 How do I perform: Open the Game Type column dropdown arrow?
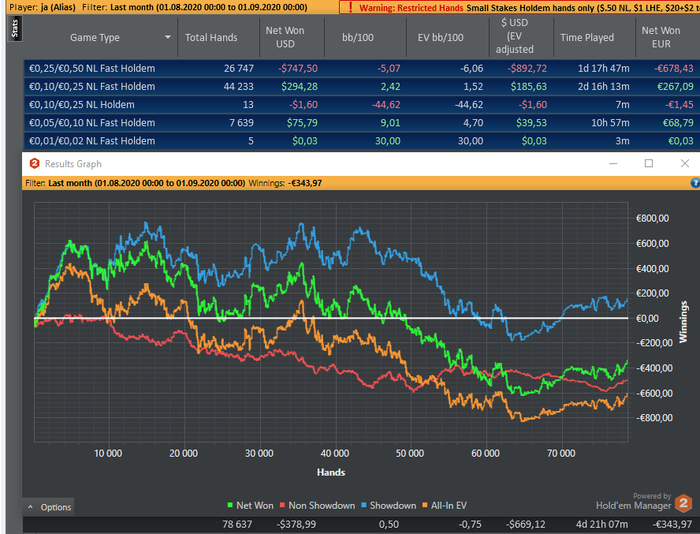(168, 36)
